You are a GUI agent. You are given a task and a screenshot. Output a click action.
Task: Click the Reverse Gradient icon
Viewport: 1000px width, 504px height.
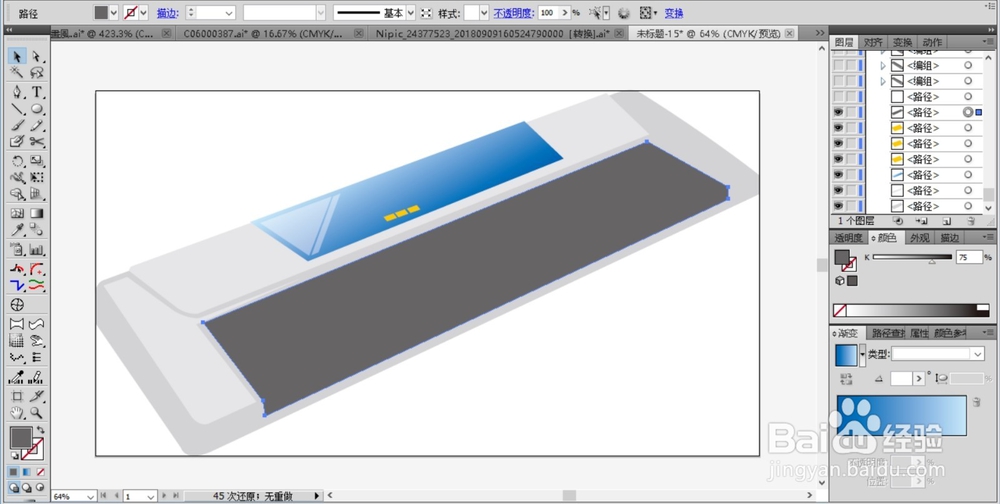(846, 379)
